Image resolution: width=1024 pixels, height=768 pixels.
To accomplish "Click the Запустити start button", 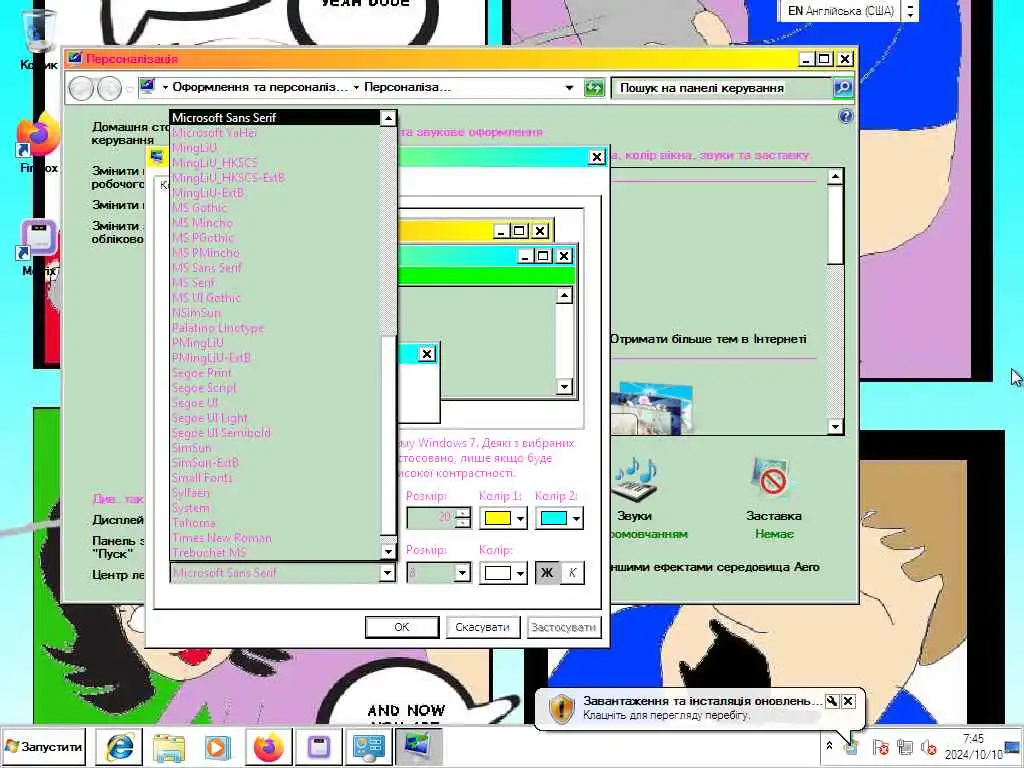I will click(43, 746).
